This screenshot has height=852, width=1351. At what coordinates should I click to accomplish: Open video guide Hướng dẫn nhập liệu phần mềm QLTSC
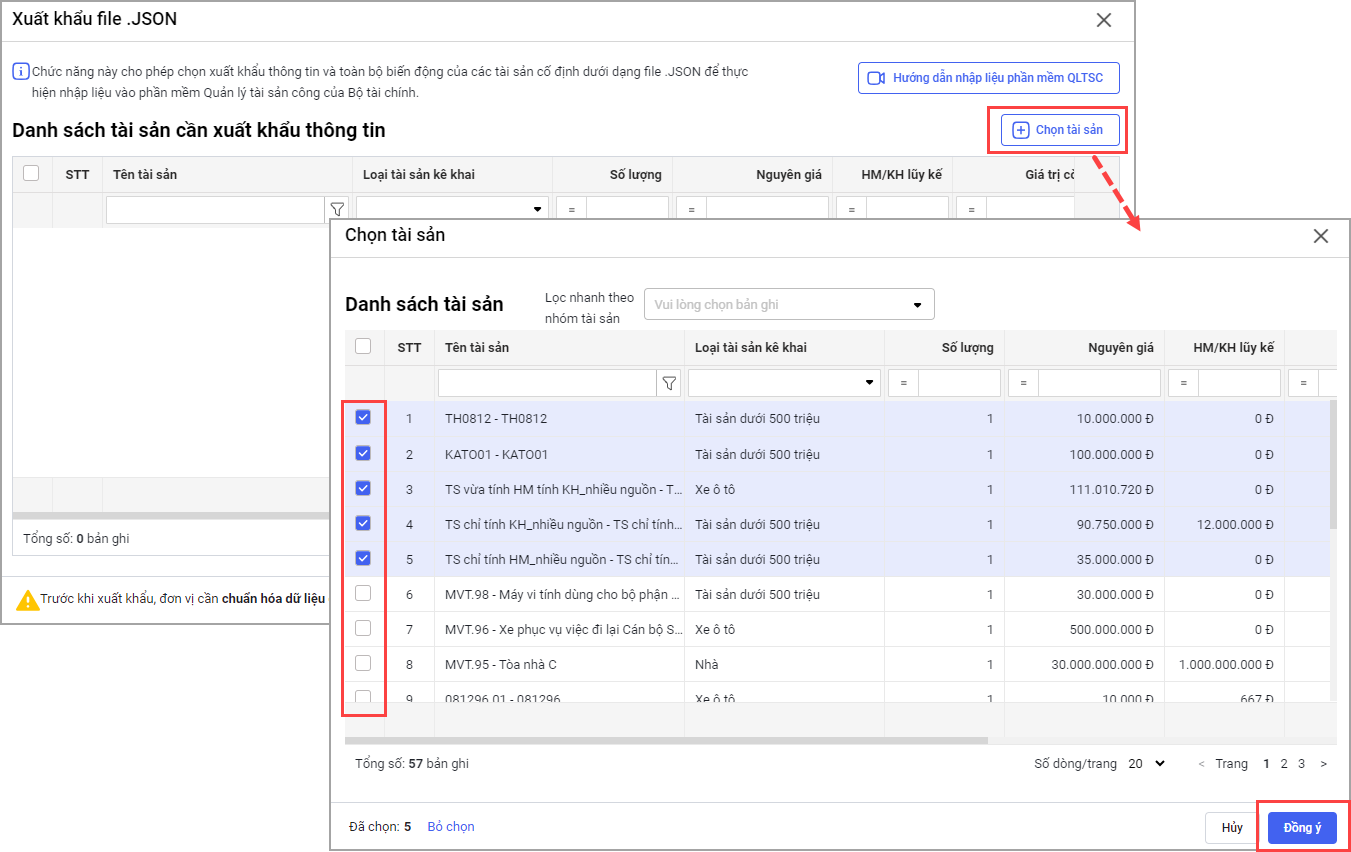[x=988, y=78]
